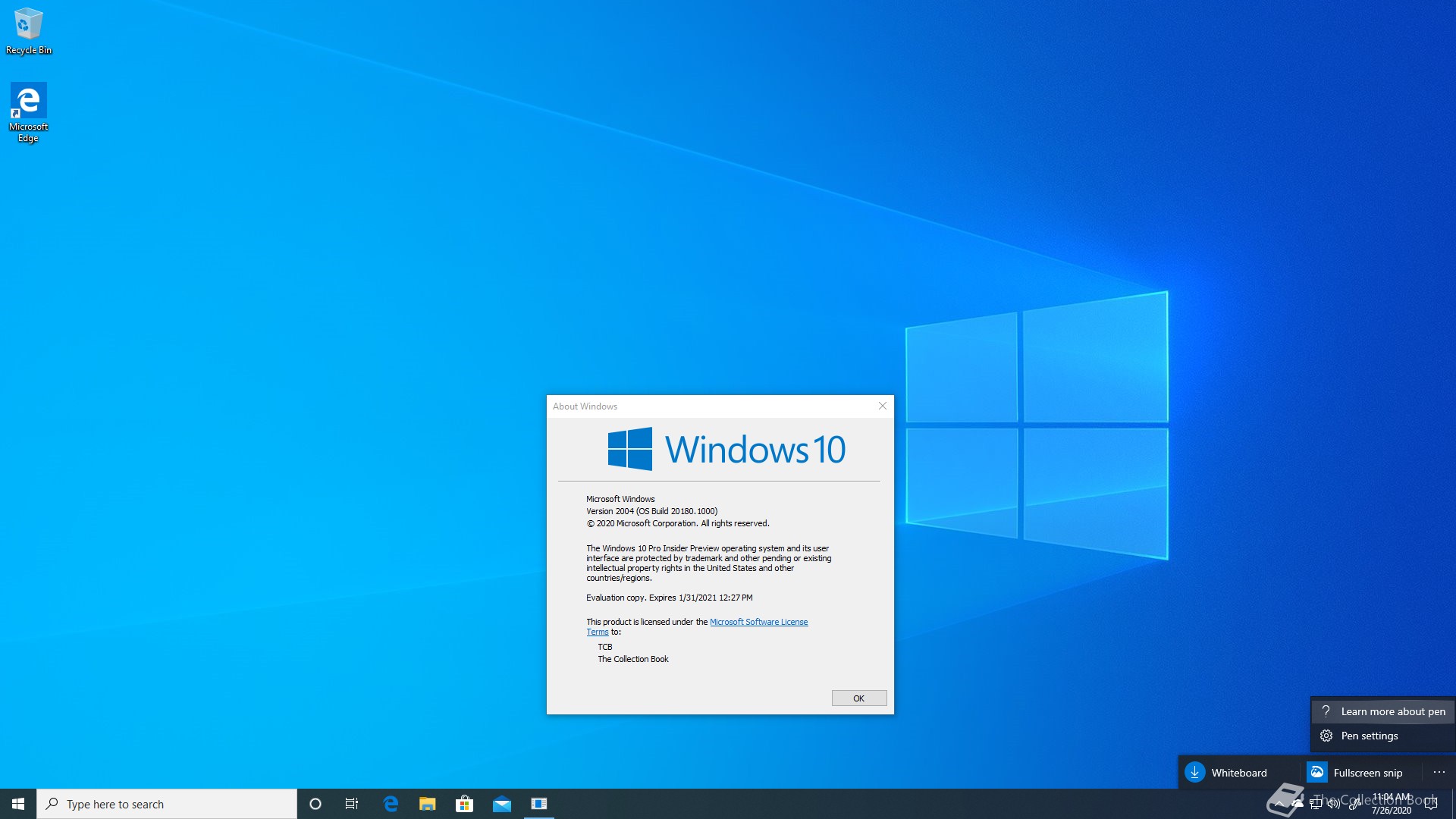
Task: Click the 'Version 2004 (OS Build 20180.1000)' text
Action: pyautogui.click(x=651, y=511)
